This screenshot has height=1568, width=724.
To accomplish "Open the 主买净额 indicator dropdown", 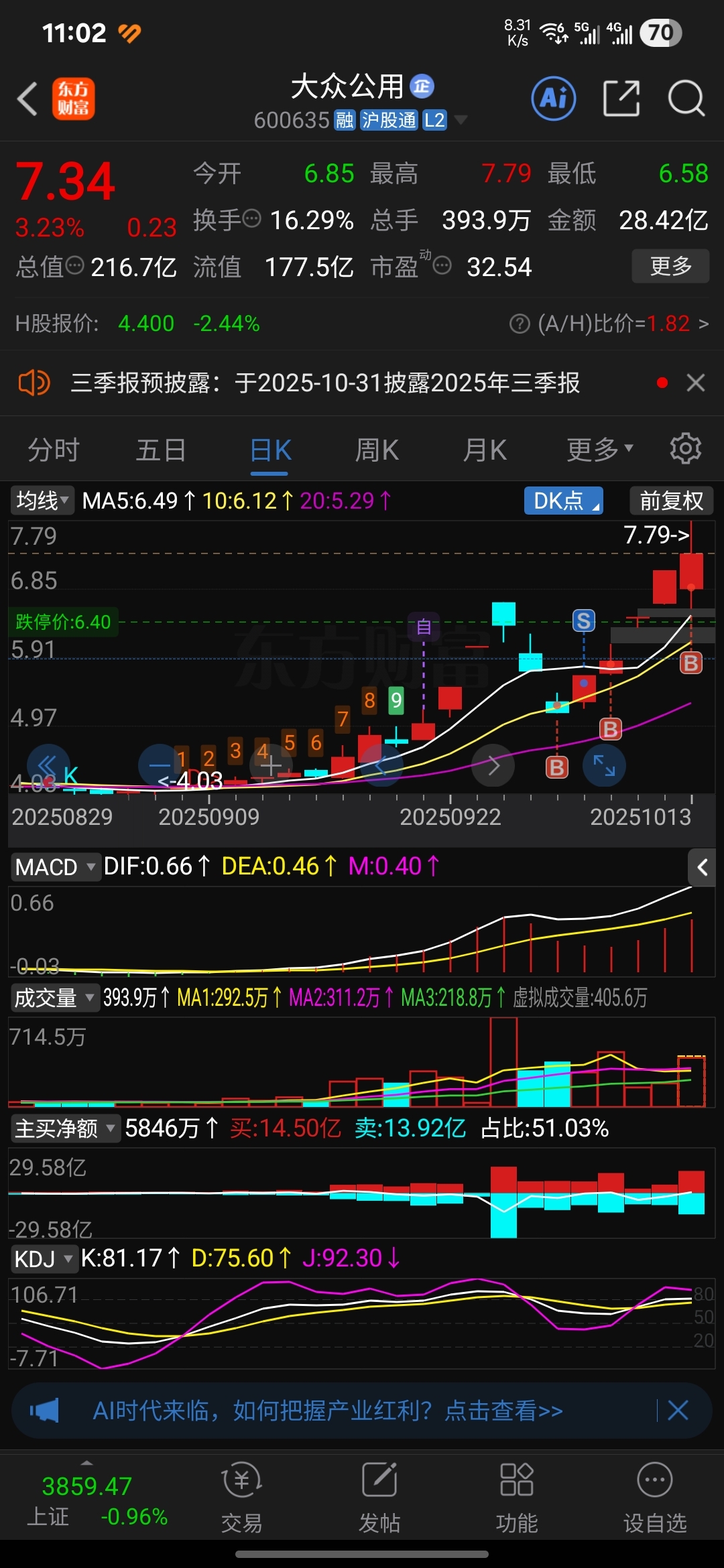I will tap(65, 1128).
